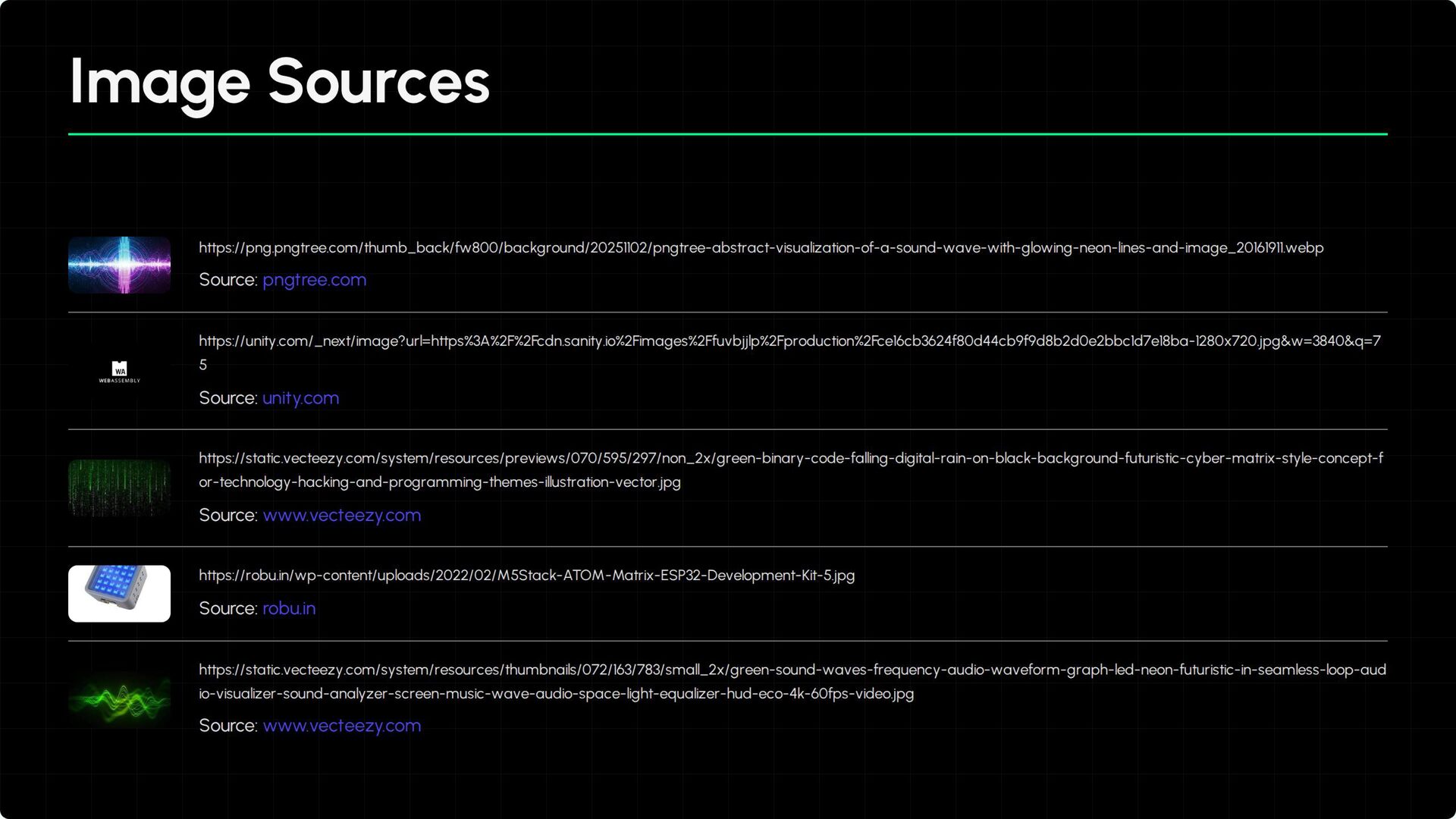Click the pngtree sound-wave image URL text
Viewport: 1456px width, 819px height.
click(761, 248)
